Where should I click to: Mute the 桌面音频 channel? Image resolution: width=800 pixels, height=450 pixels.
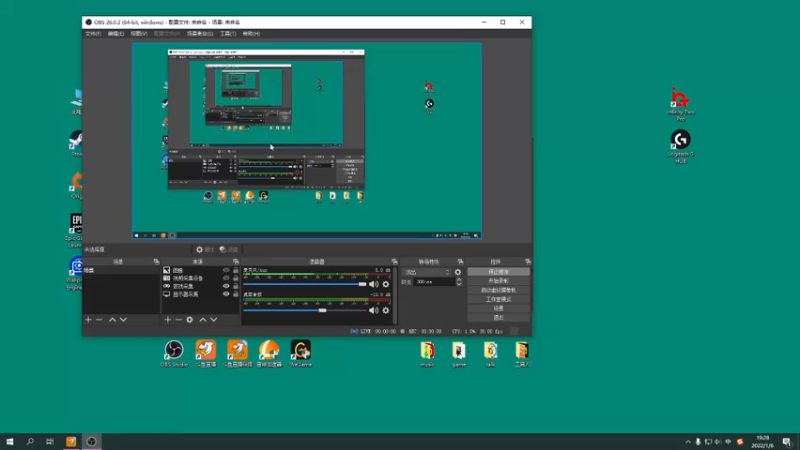point(374,310)
